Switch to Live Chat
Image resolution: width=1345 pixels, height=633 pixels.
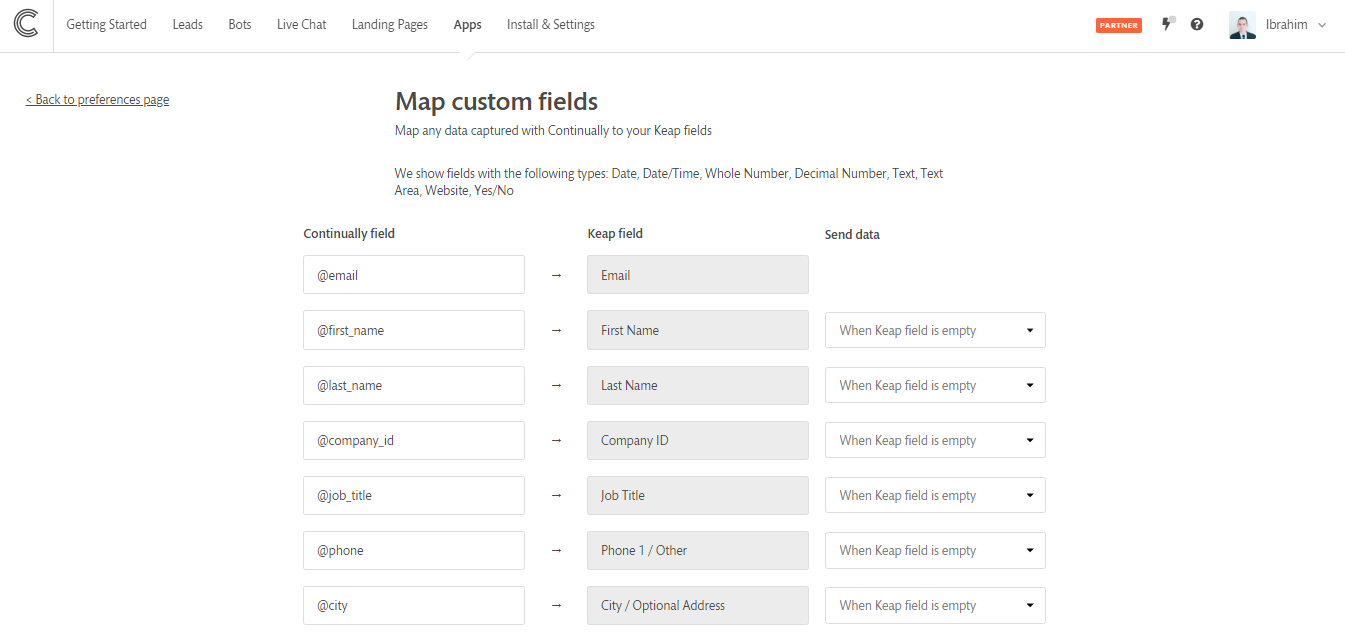click(301, 24)
